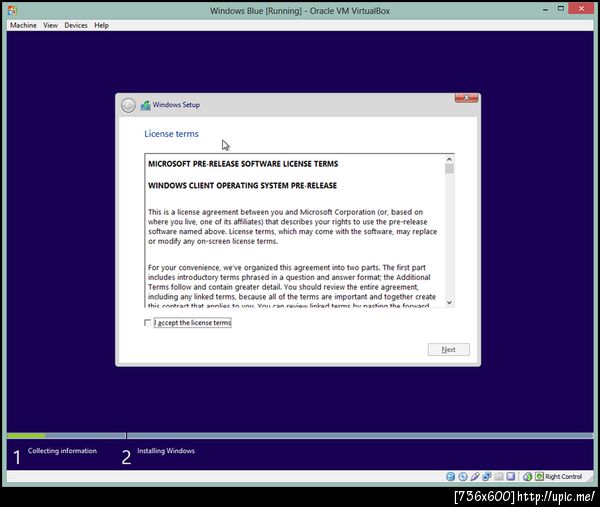This screenshot has width=600, height=507.
Task: Click the hard disk activity status icon
Action: 450,476
